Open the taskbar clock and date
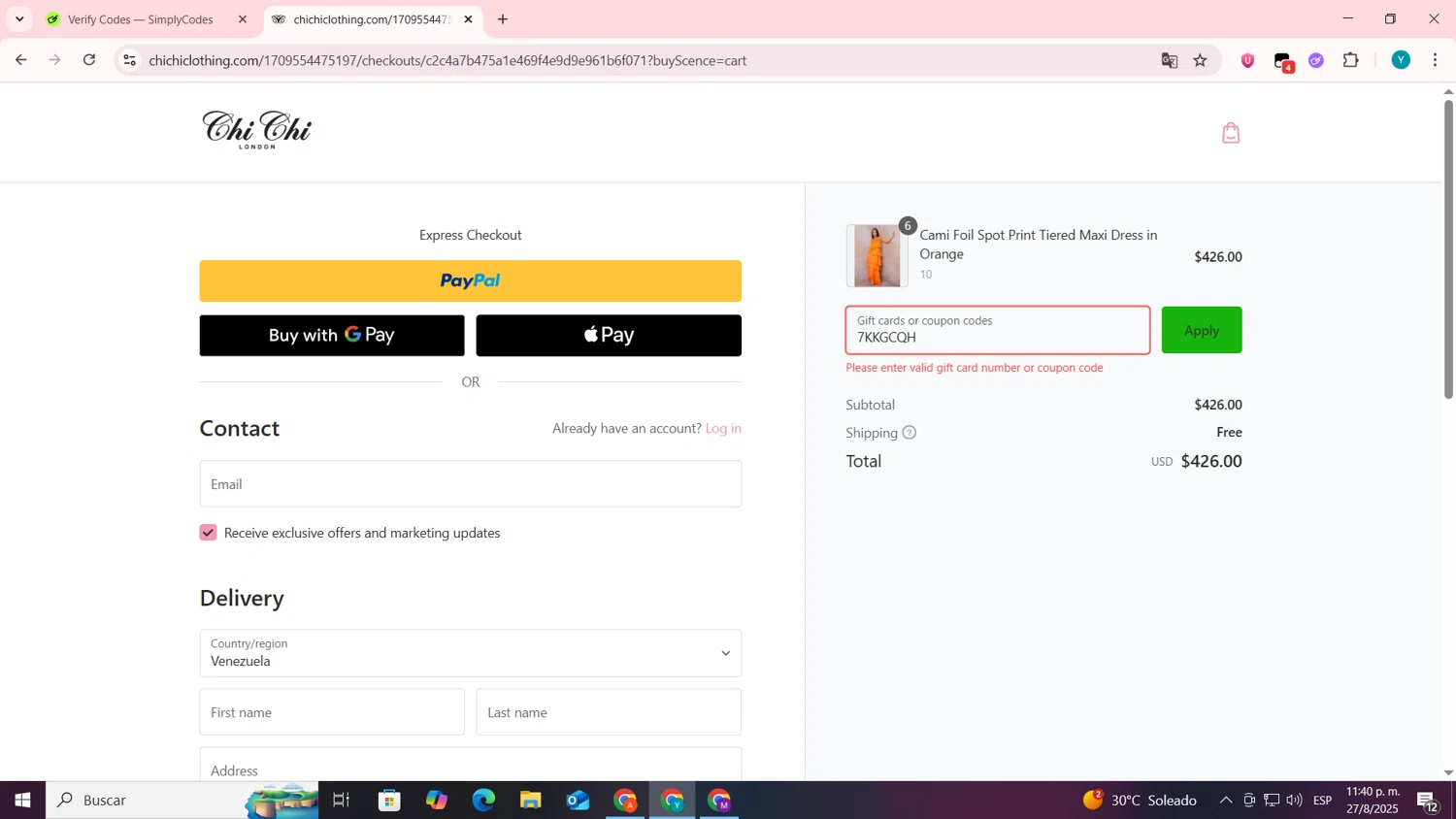This screenshot has width=1456, height=819. [1373, 801]
